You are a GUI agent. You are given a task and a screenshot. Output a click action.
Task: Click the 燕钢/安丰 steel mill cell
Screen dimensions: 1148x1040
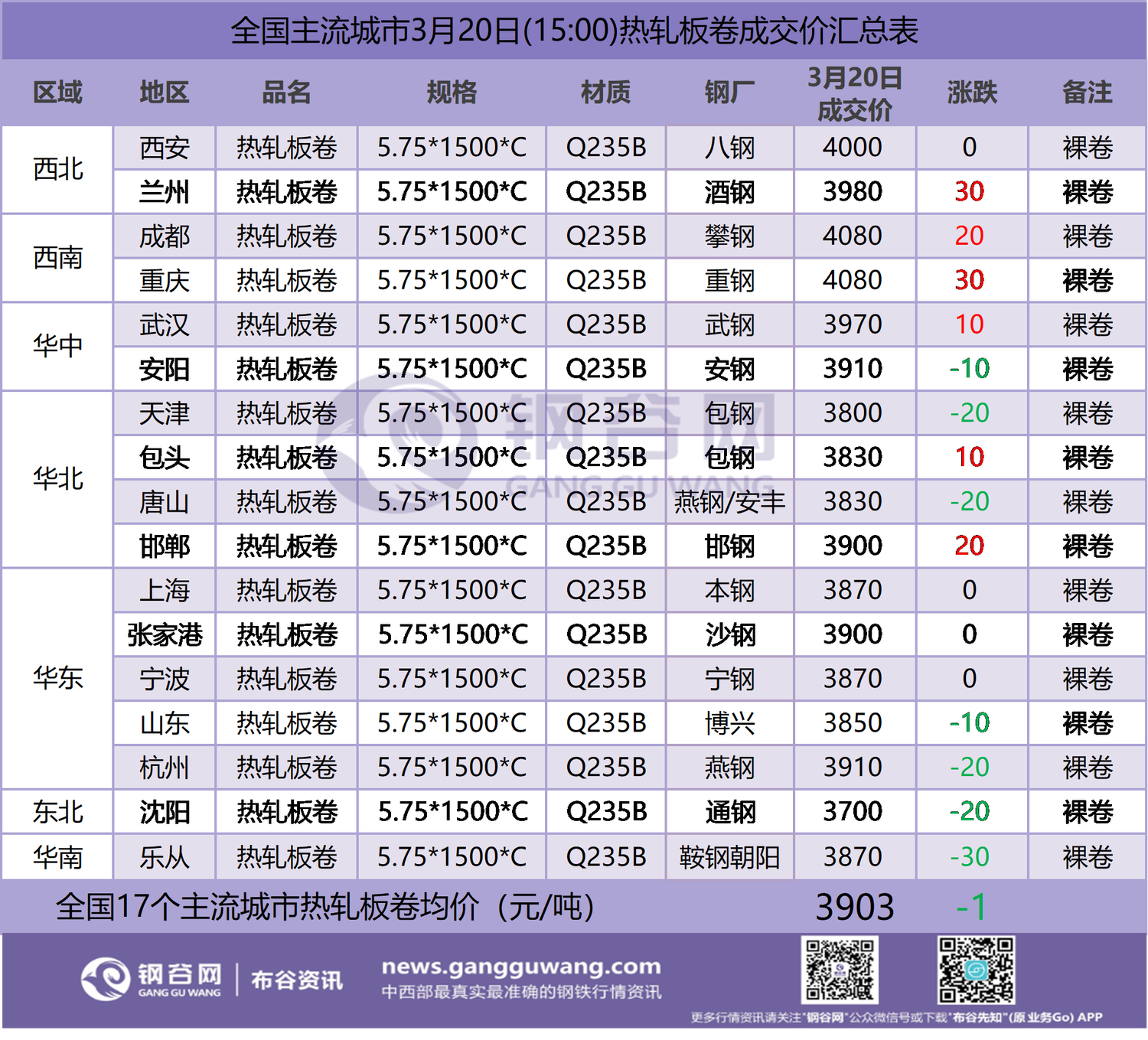pyautogui.click(x=730, y=503)
